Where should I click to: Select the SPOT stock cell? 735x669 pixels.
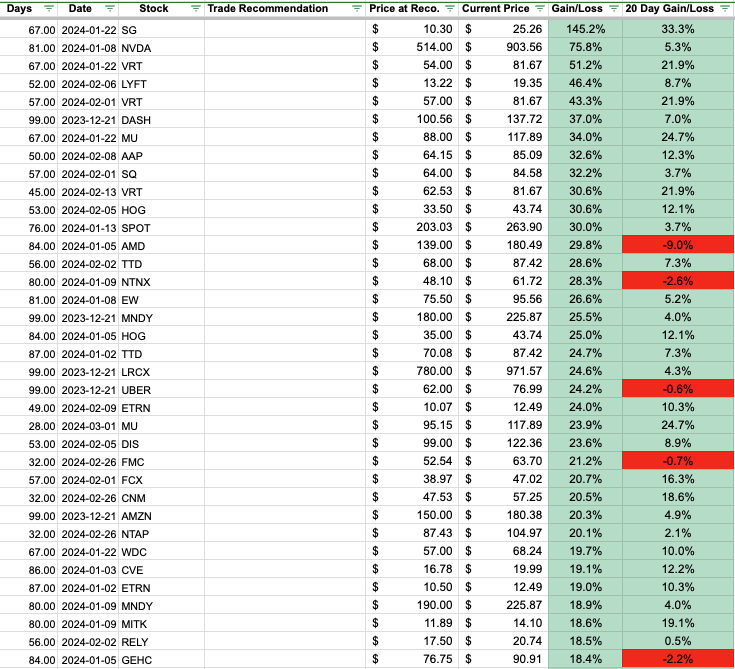[162, 228]
